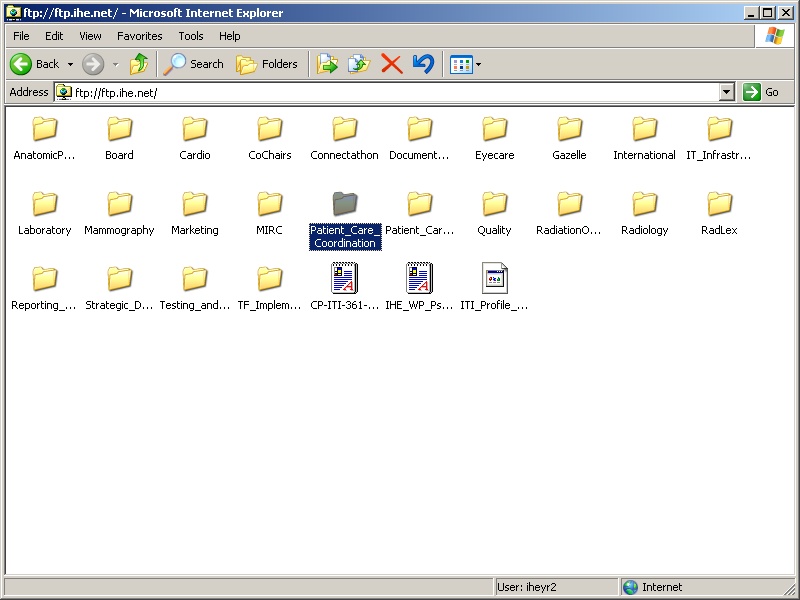Delete selection with the red X icon
The image size is (800, 600).
tap(391, 64)
